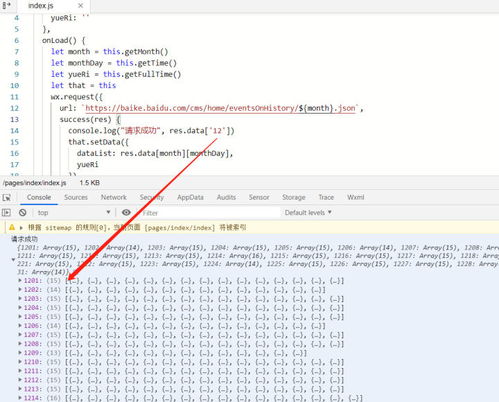499x402 pixels.
Task: Switch to the Sources tab
Action: pos(76,197)
